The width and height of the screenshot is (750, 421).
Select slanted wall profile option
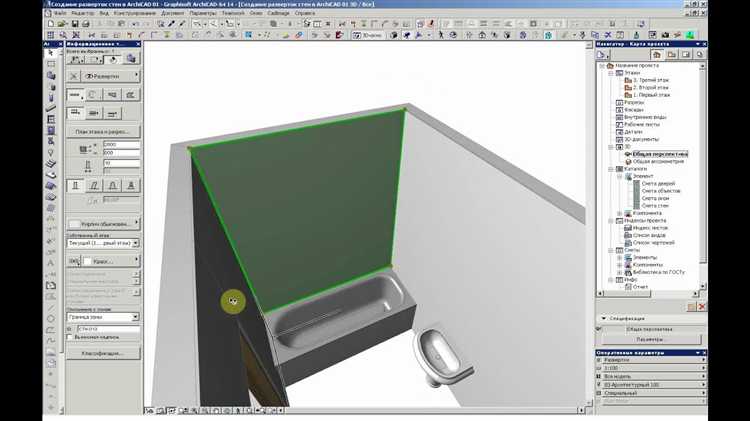click(x=94, y=186)
